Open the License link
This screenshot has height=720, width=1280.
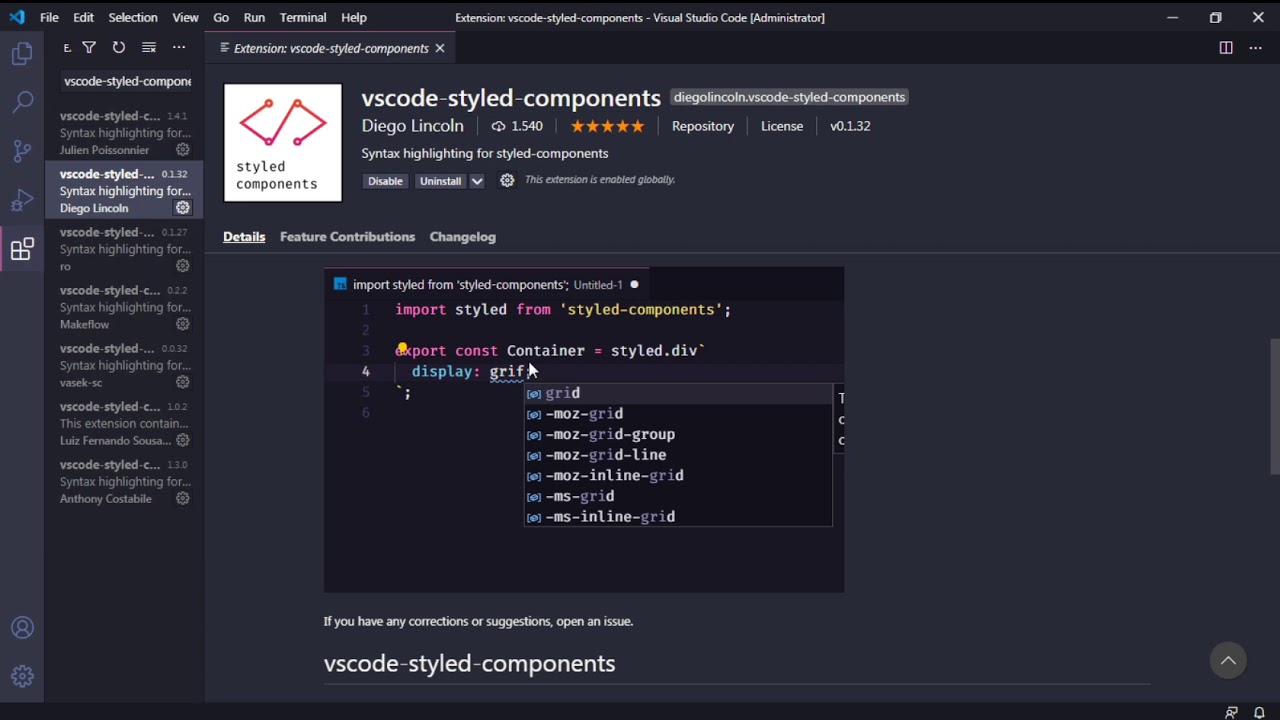pyautogui.click(x=782, y=126)
